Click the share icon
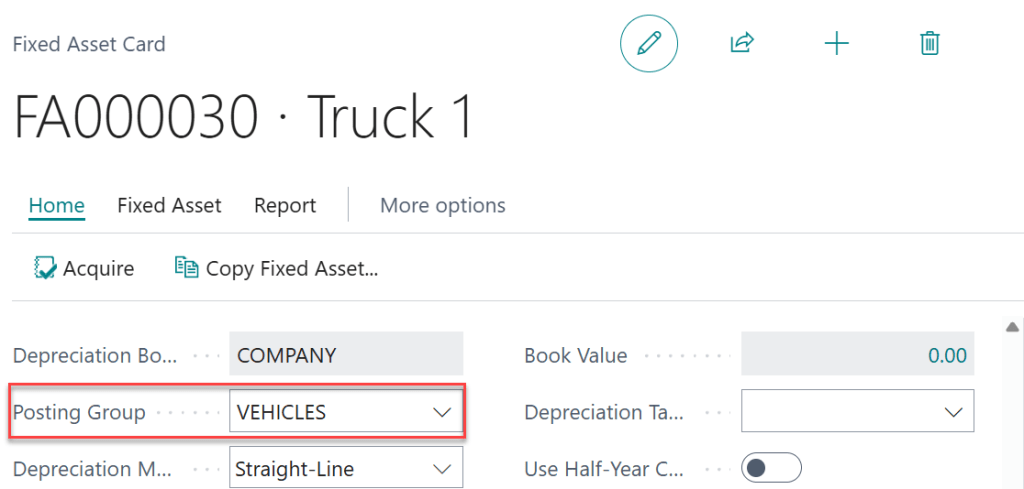Screen dimensions: 1024x489 [742, 44]
